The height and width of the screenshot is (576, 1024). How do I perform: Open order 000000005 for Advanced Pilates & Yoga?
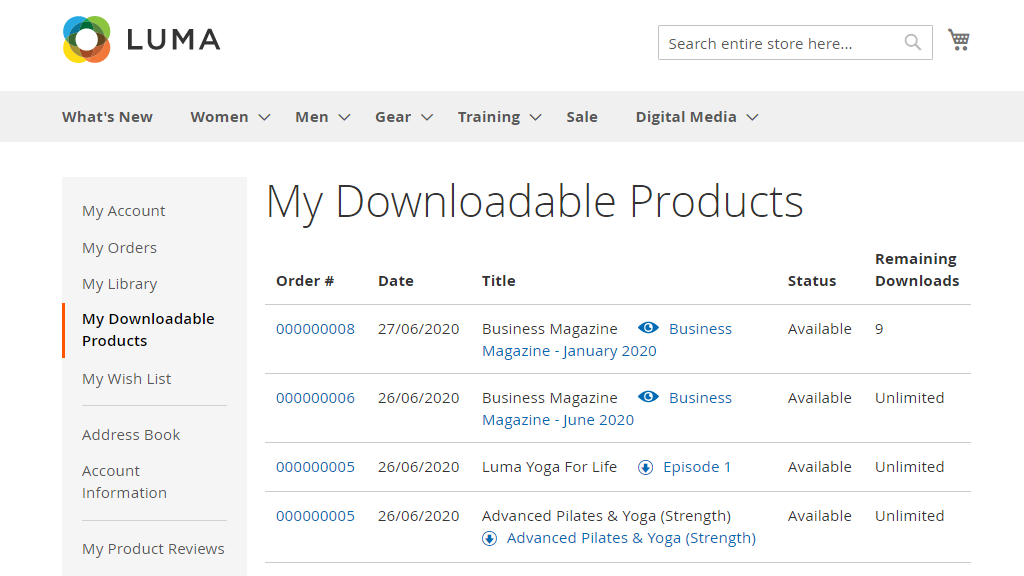[315, 516]
